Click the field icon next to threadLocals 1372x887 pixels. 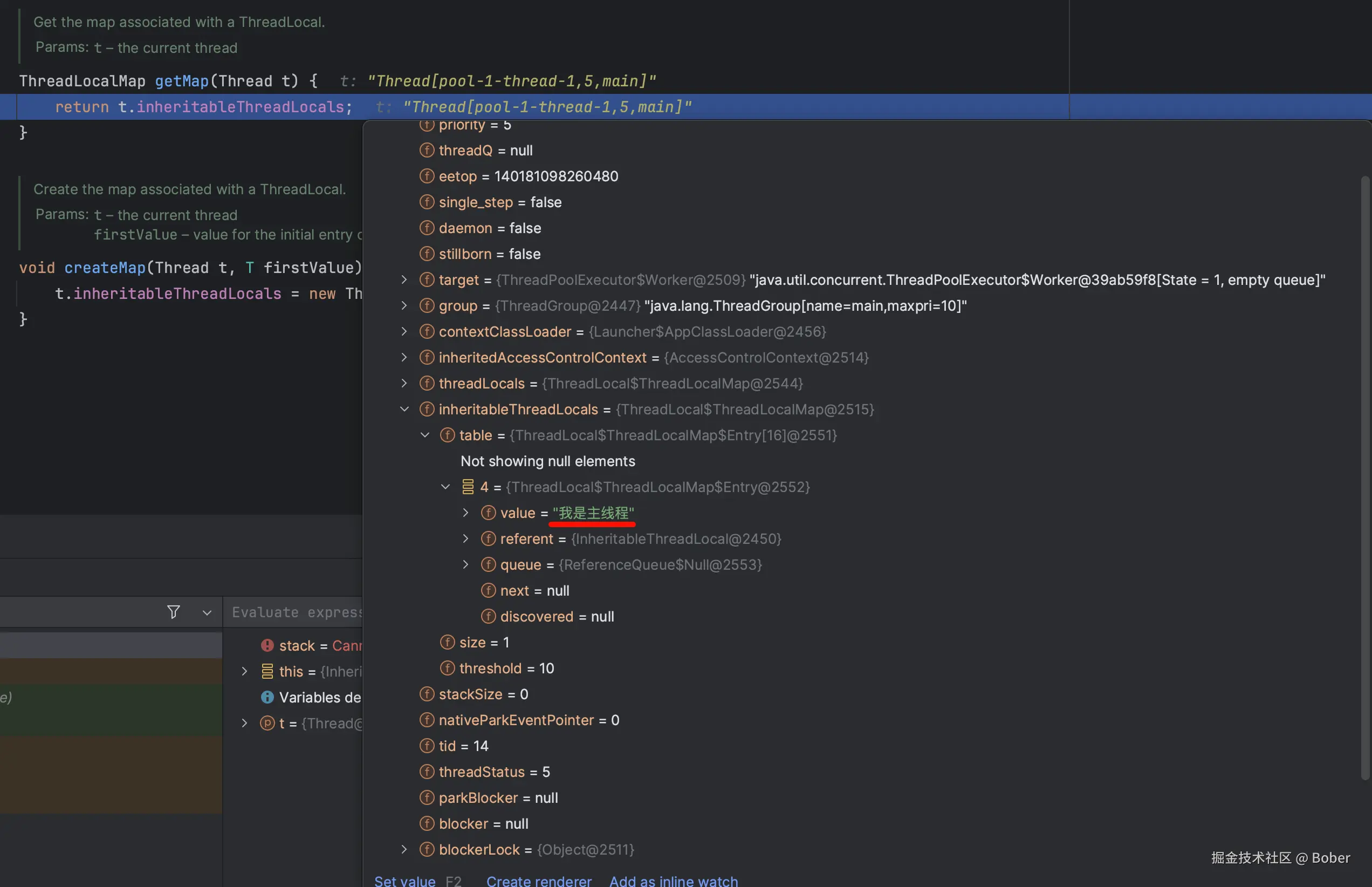(x=427, y=383)
